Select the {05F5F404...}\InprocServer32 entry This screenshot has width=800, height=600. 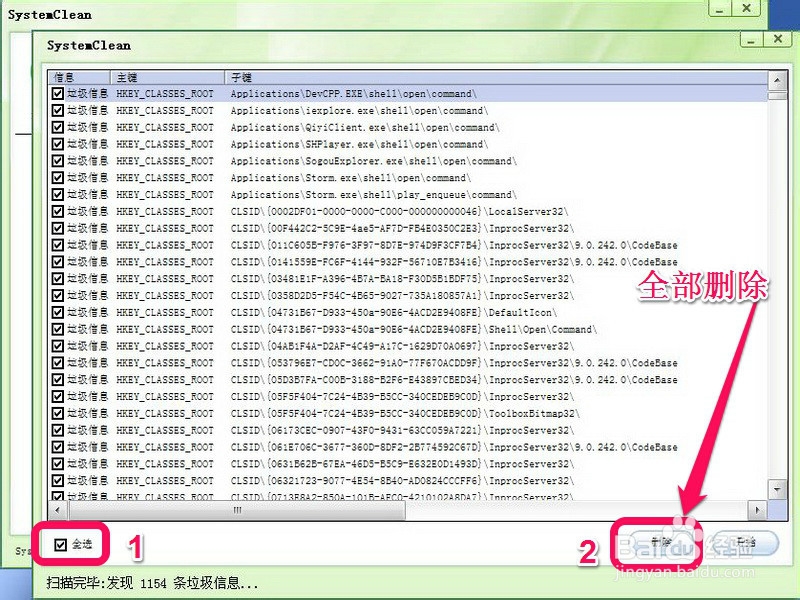(x=402, y=397)
